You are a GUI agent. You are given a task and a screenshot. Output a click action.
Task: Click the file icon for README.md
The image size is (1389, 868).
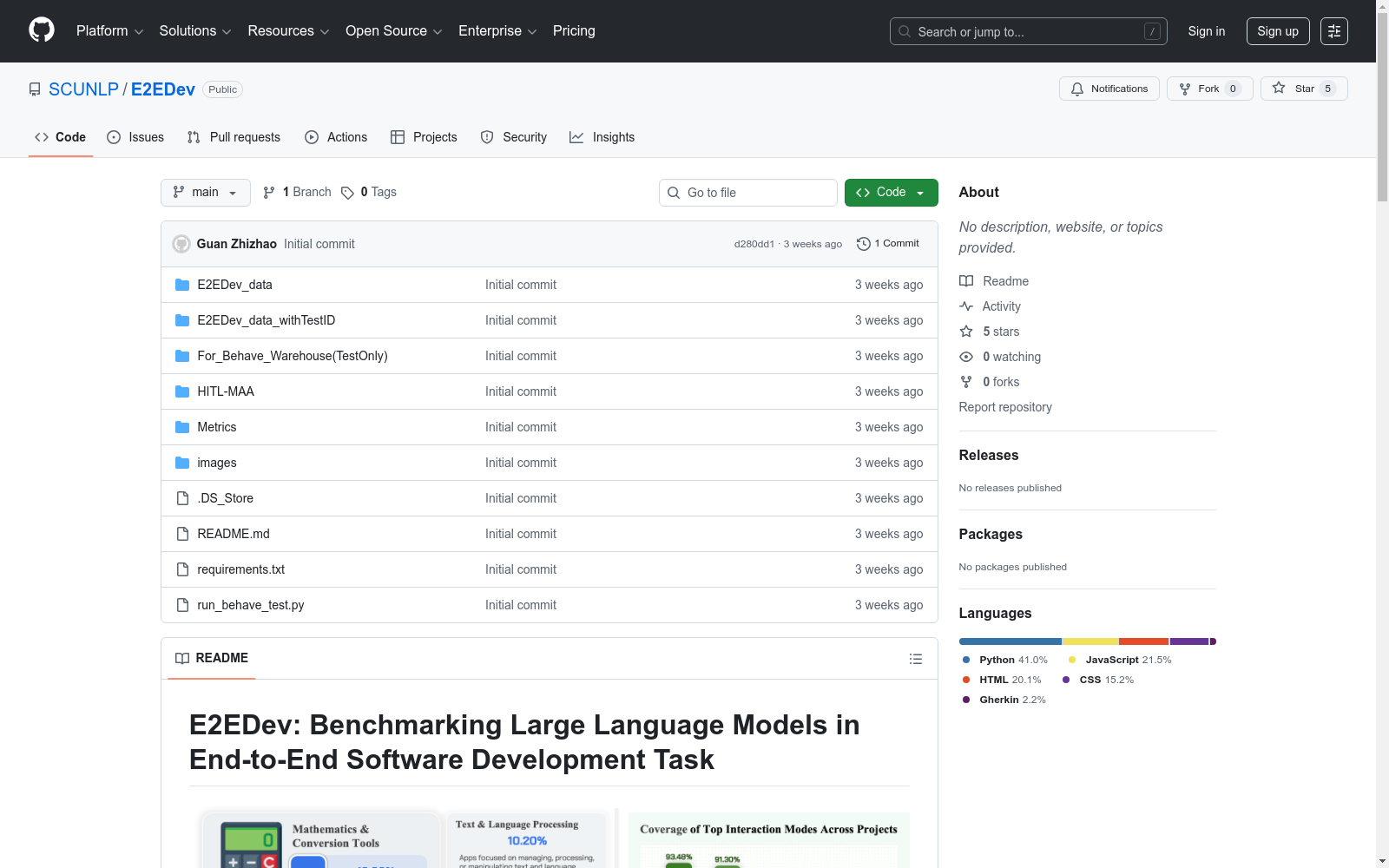coord(182,534)
